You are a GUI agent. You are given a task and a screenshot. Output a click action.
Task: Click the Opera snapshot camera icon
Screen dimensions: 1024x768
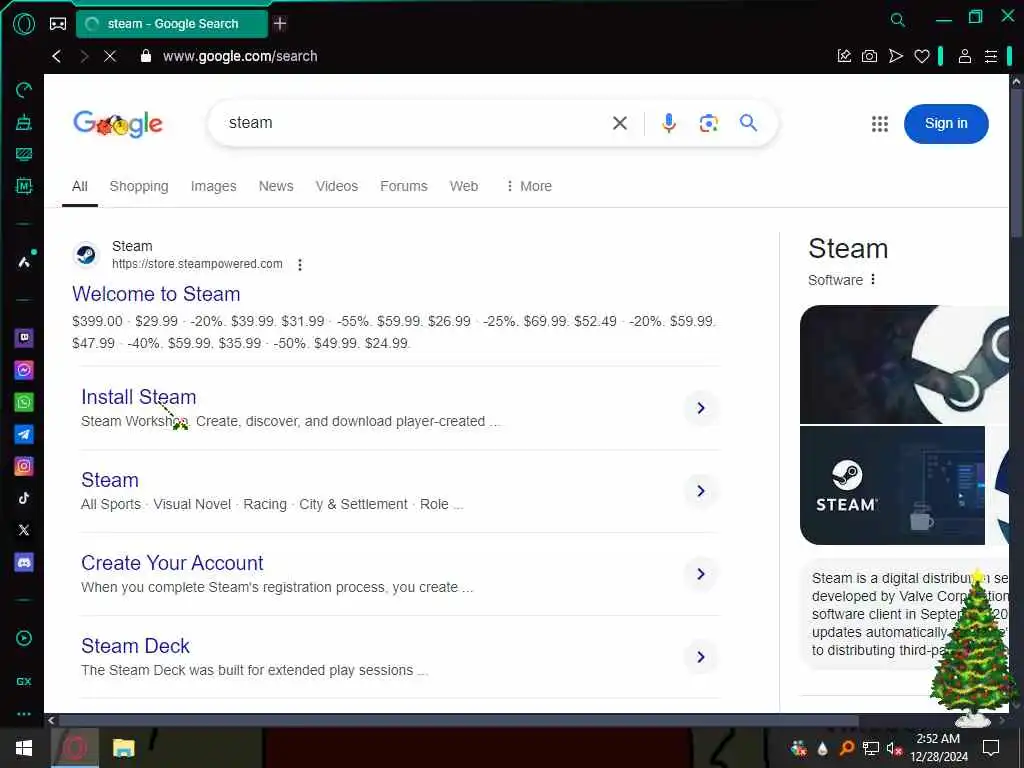point(869,56)
